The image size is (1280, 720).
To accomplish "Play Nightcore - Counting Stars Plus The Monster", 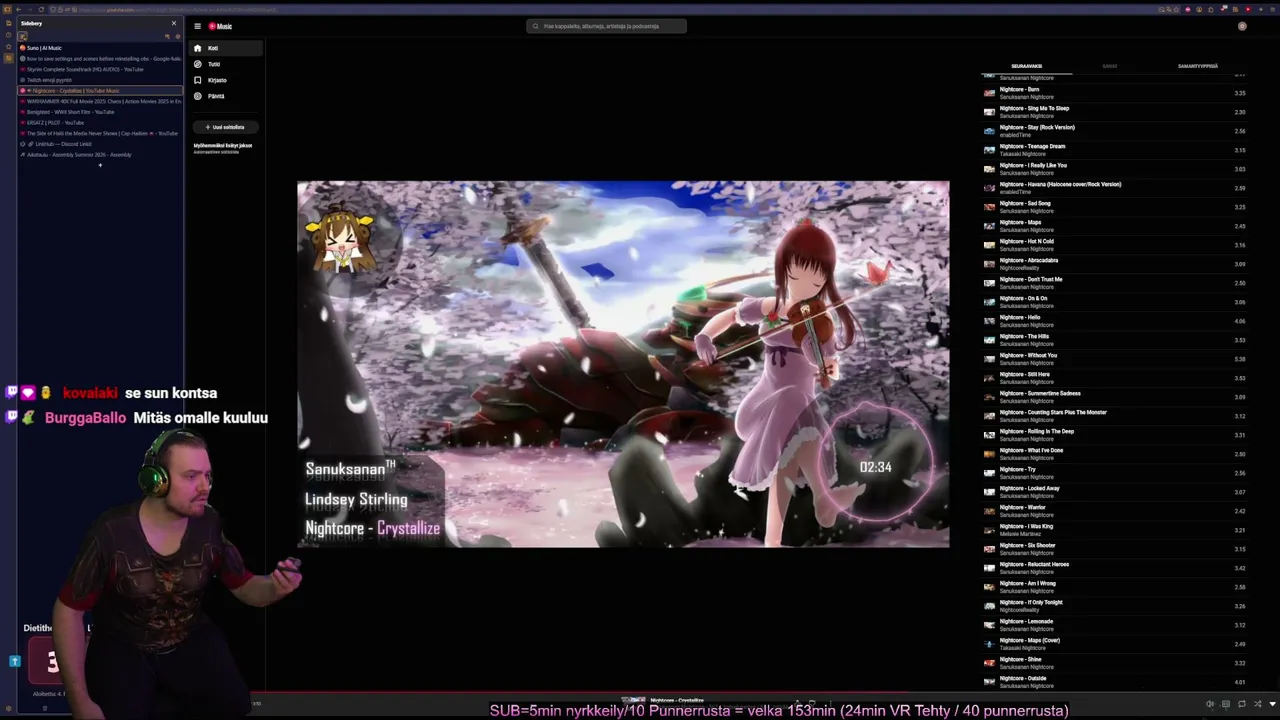I will pos(1114,416).
